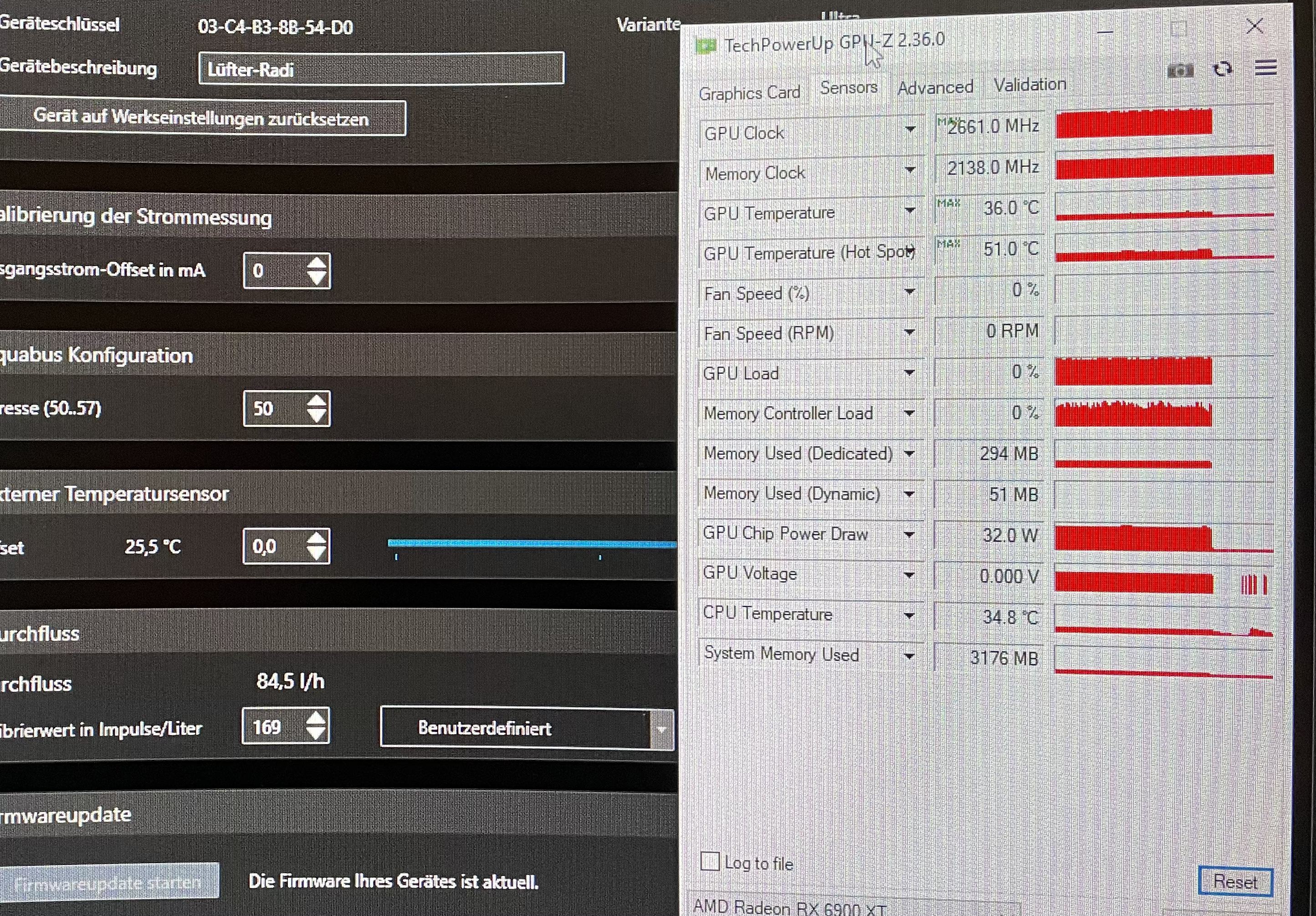
Task: Click the Gerätebeschreibung field with Lüfter-Radi
Action: [x=380, y=69]
